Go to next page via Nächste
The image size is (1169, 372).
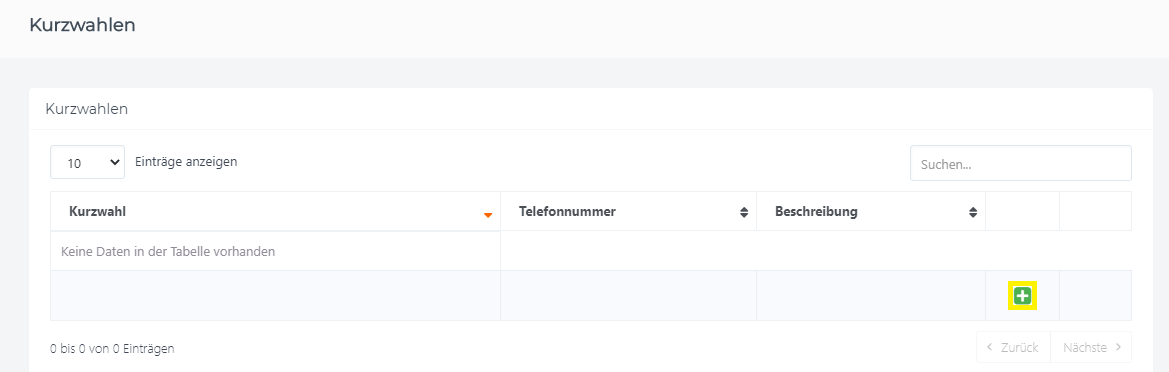tap(1091, 347)
